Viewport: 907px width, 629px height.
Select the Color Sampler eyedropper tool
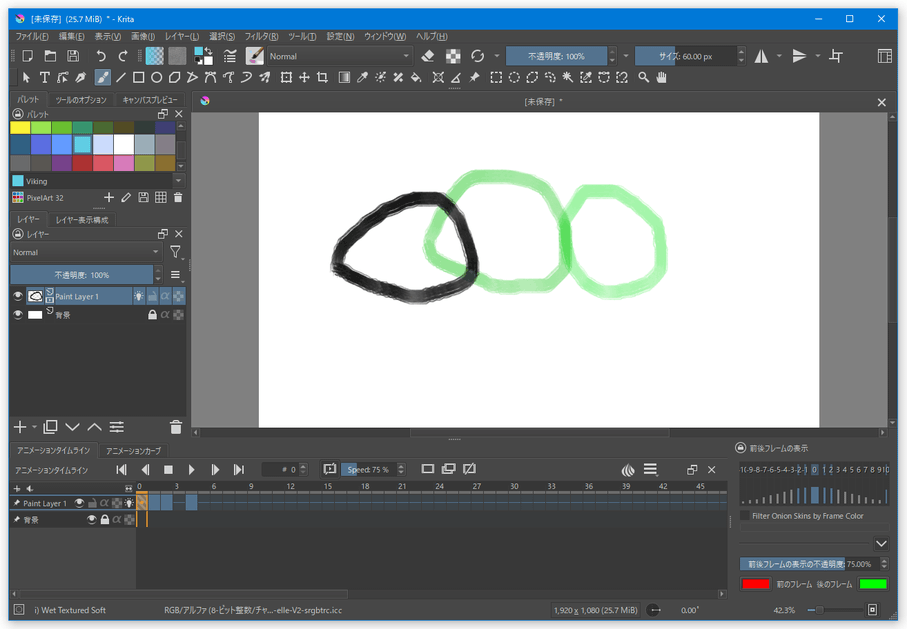tap(362, 77)
